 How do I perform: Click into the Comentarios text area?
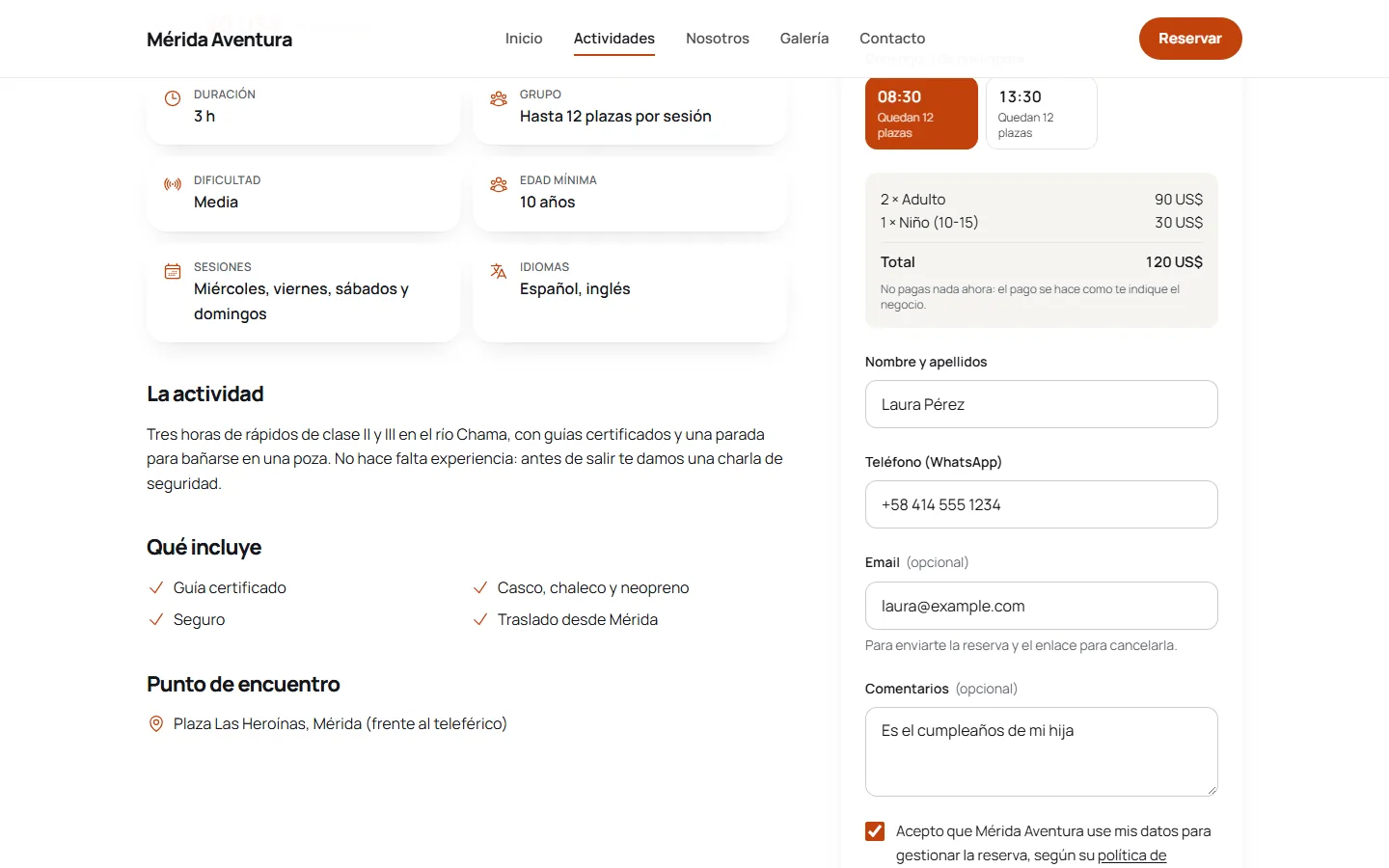pyautogui.click(x=1042, y=751)
